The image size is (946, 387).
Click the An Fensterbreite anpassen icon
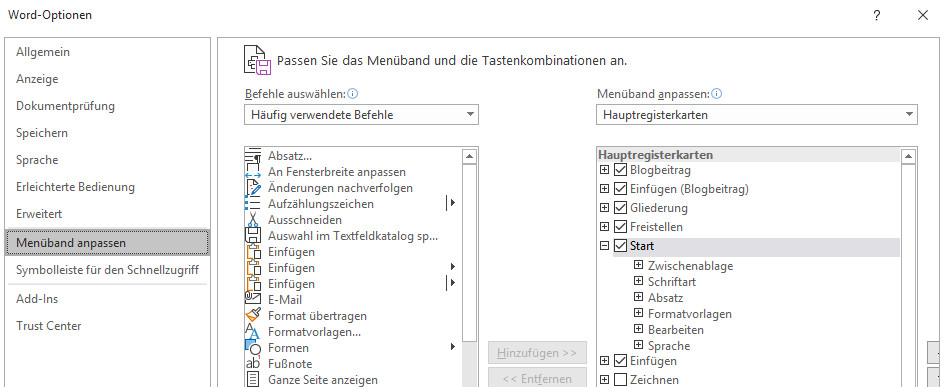coord(253,172)
